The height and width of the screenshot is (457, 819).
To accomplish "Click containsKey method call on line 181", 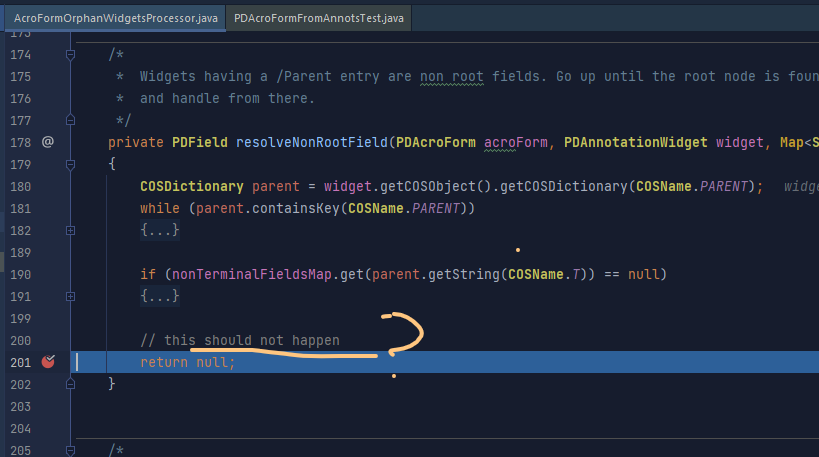I will [296, 208].
